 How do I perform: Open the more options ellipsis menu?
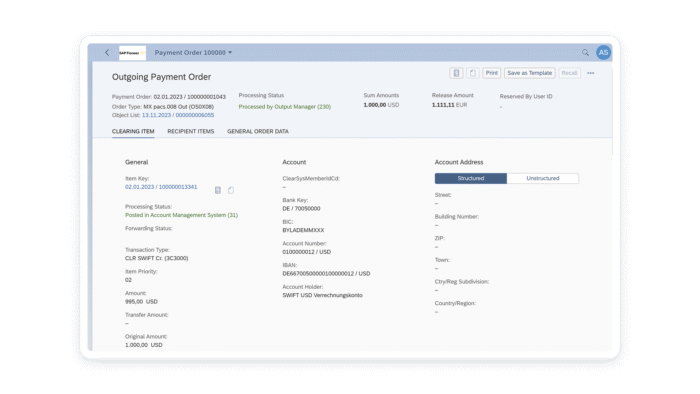point(591,73)
